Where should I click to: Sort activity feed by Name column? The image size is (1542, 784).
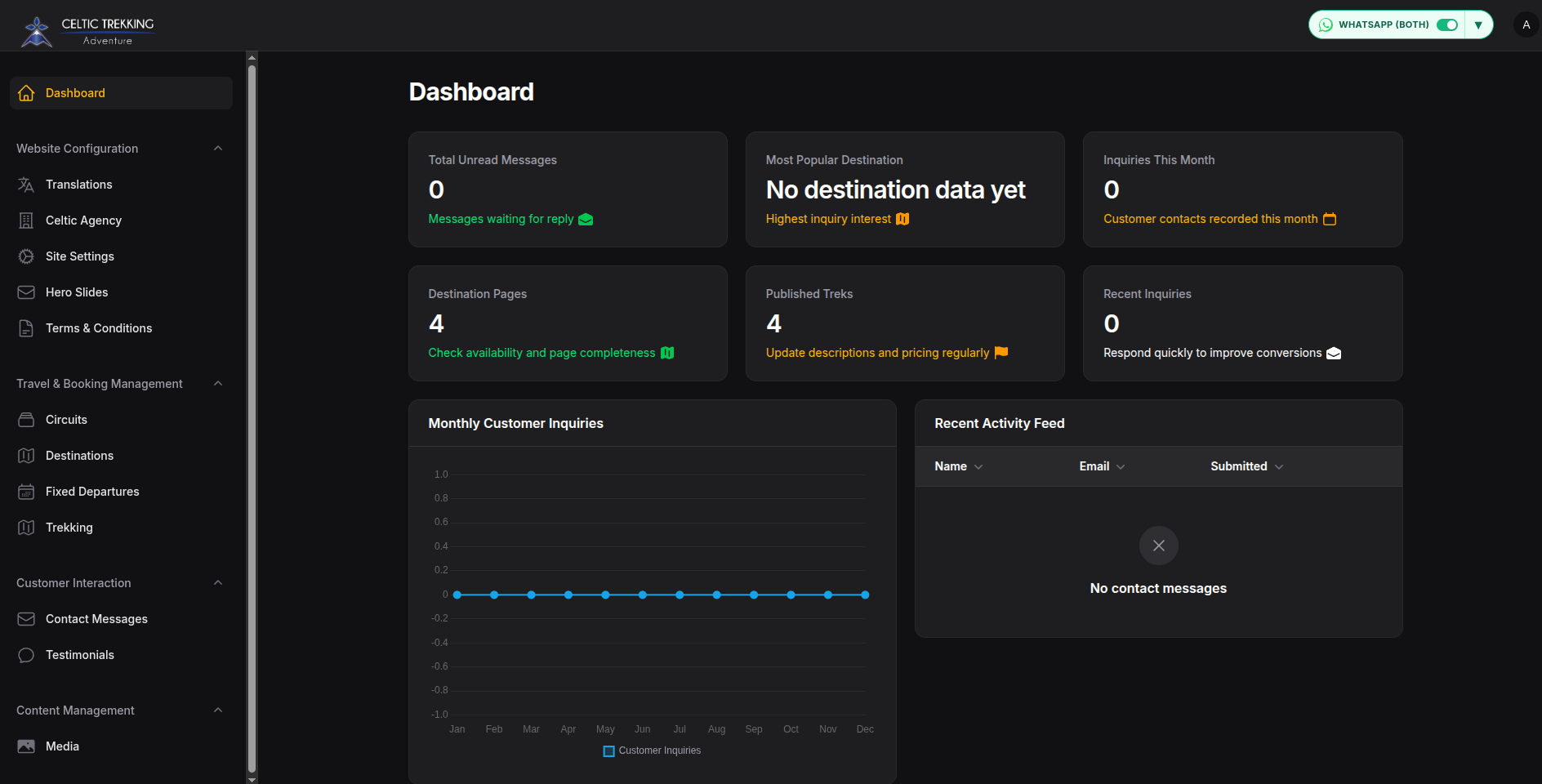pos(959,466)
